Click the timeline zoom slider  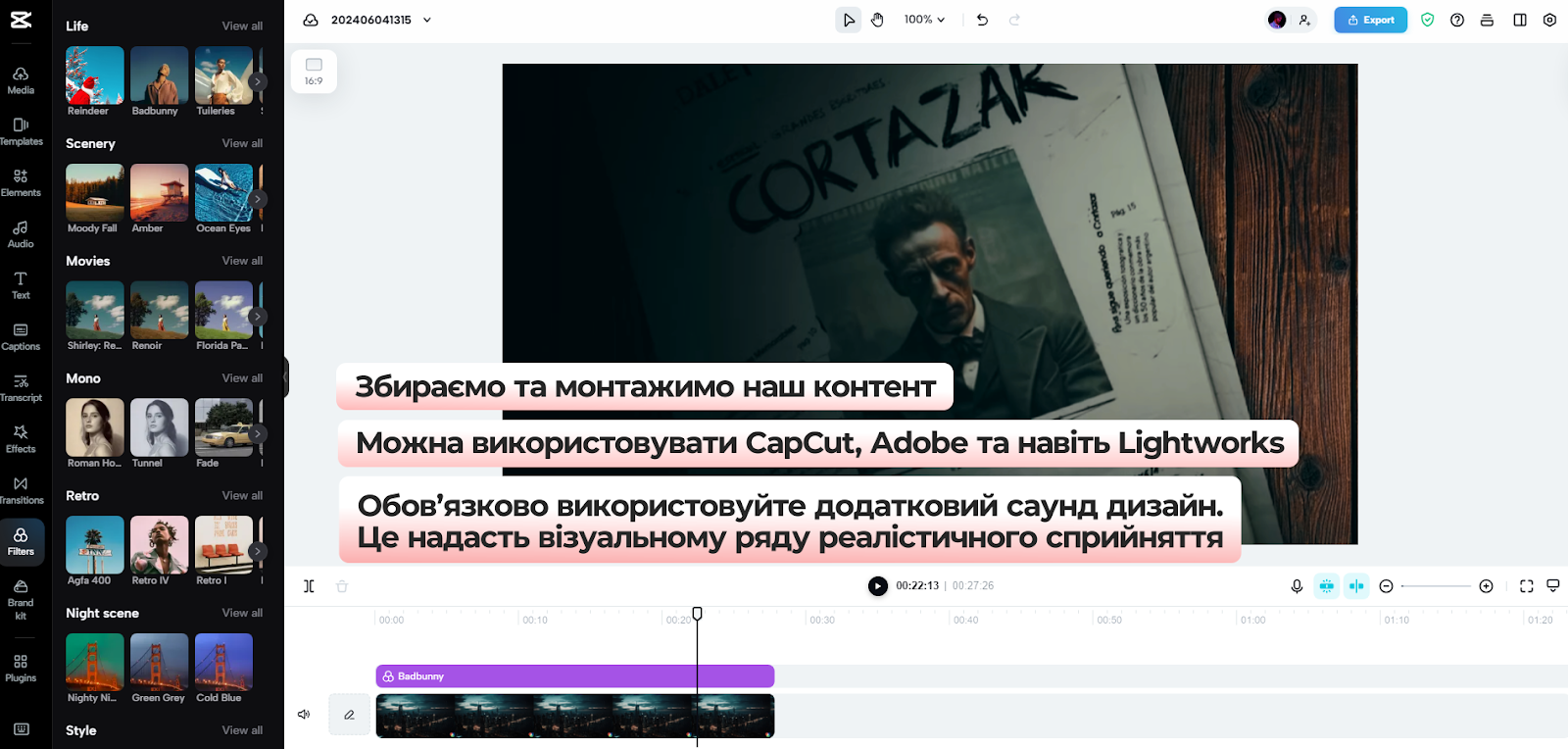[1436, 586]
